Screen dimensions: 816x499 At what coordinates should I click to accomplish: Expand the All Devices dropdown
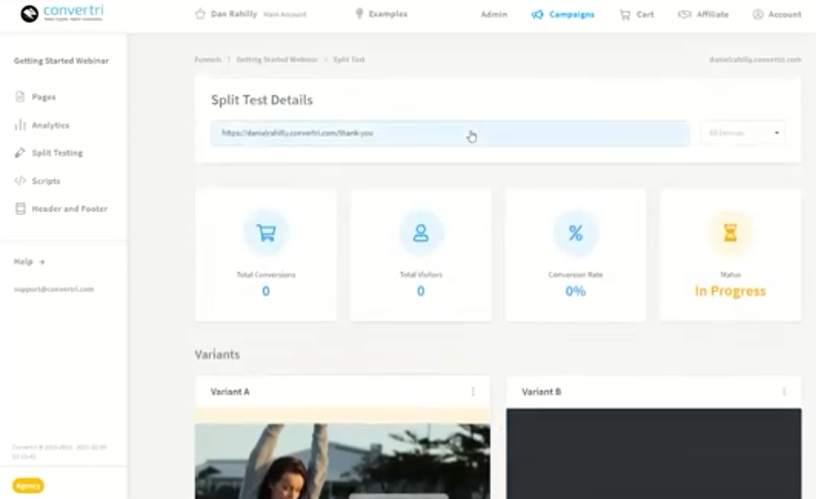tap(742, 133)
